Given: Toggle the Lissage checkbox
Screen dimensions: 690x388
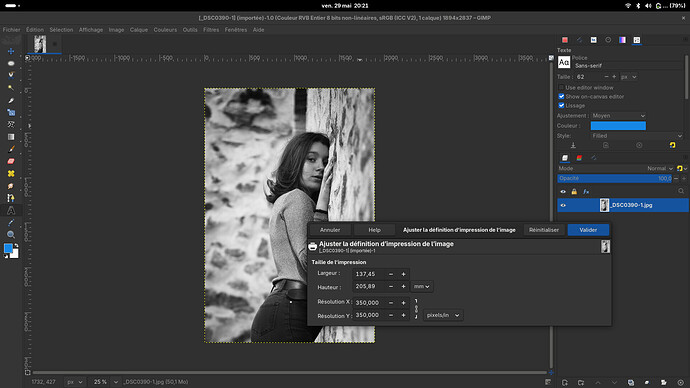Looking at the screenshot, I should coord(561,106).
